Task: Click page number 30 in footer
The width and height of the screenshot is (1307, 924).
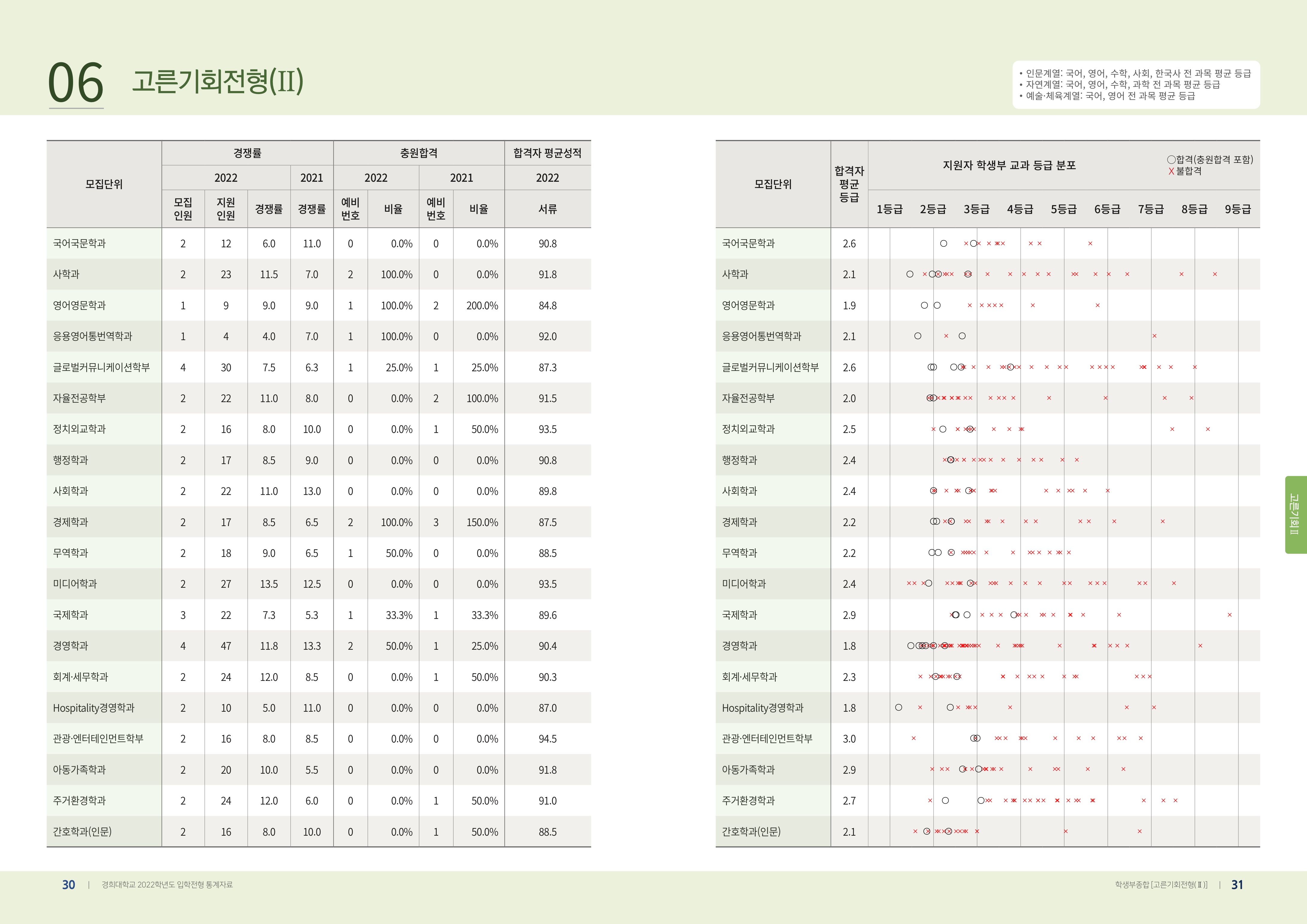Action: point(68,885)
